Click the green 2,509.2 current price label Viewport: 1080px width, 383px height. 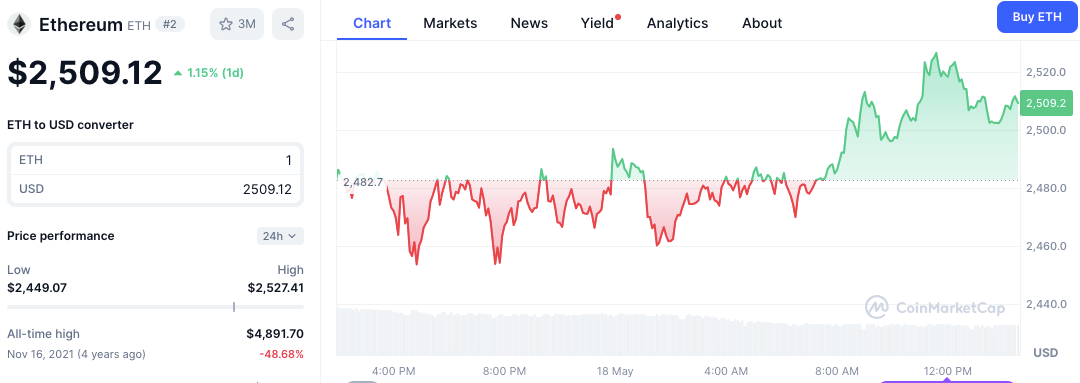[1046, 103]
